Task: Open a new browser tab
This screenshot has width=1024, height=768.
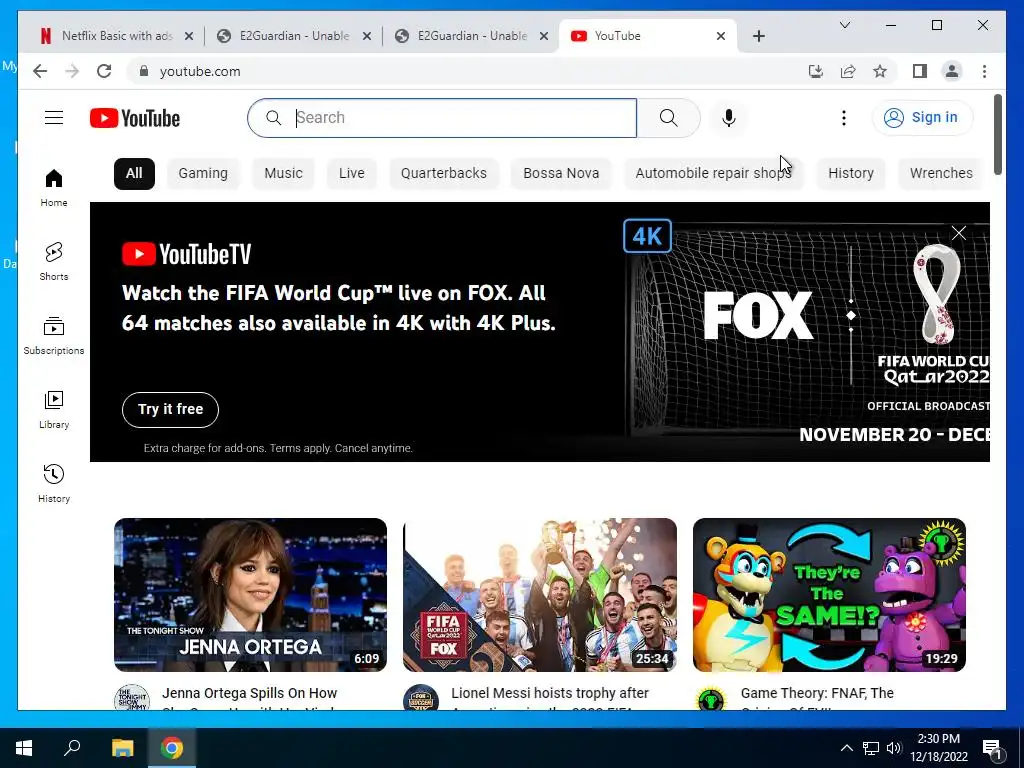Action: click(x=758, y=36)
